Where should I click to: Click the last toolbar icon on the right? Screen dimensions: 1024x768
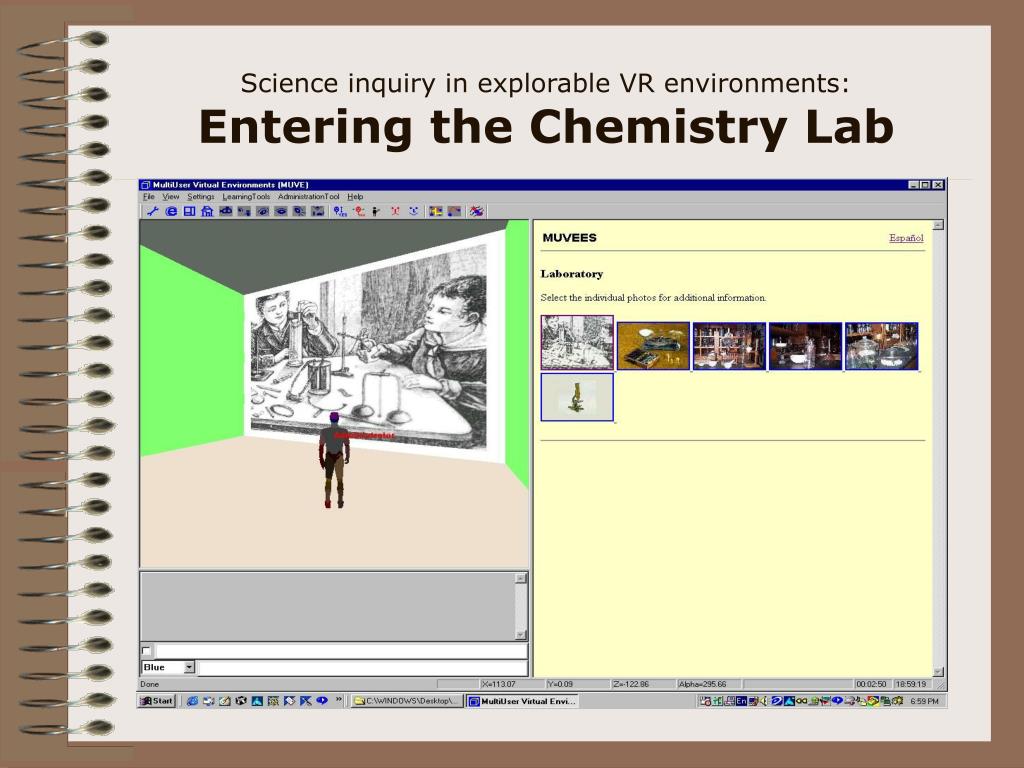[477, 211]
